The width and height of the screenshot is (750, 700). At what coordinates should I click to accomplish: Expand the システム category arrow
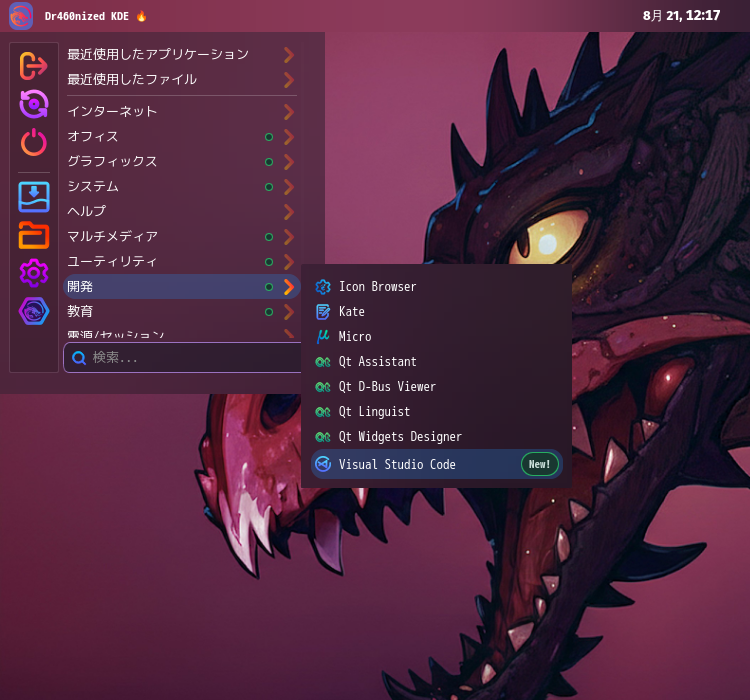coord(288,187)
